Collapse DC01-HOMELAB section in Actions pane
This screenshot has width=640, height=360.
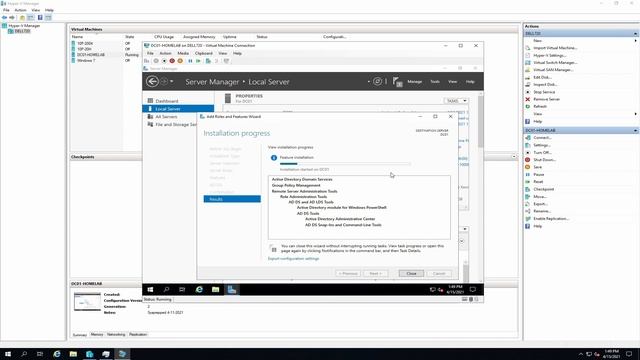coord(636,131)
